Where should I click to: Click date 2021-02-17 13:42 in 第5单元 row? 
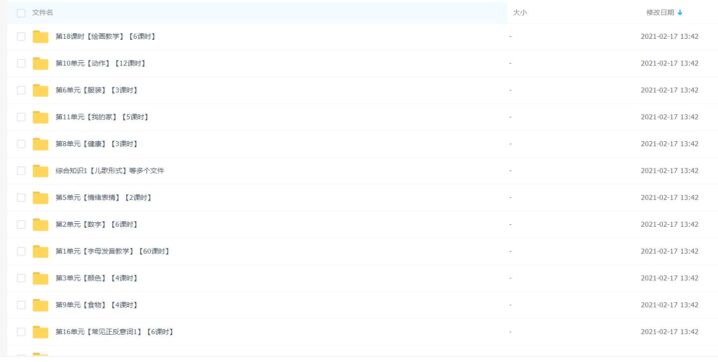669,197
